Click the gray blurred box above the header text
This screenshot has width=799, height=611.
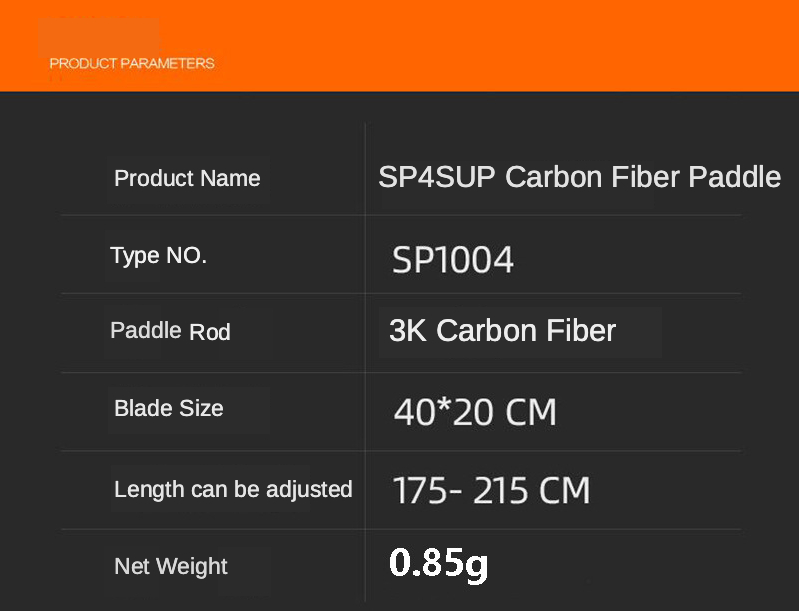tap(98, 36)
